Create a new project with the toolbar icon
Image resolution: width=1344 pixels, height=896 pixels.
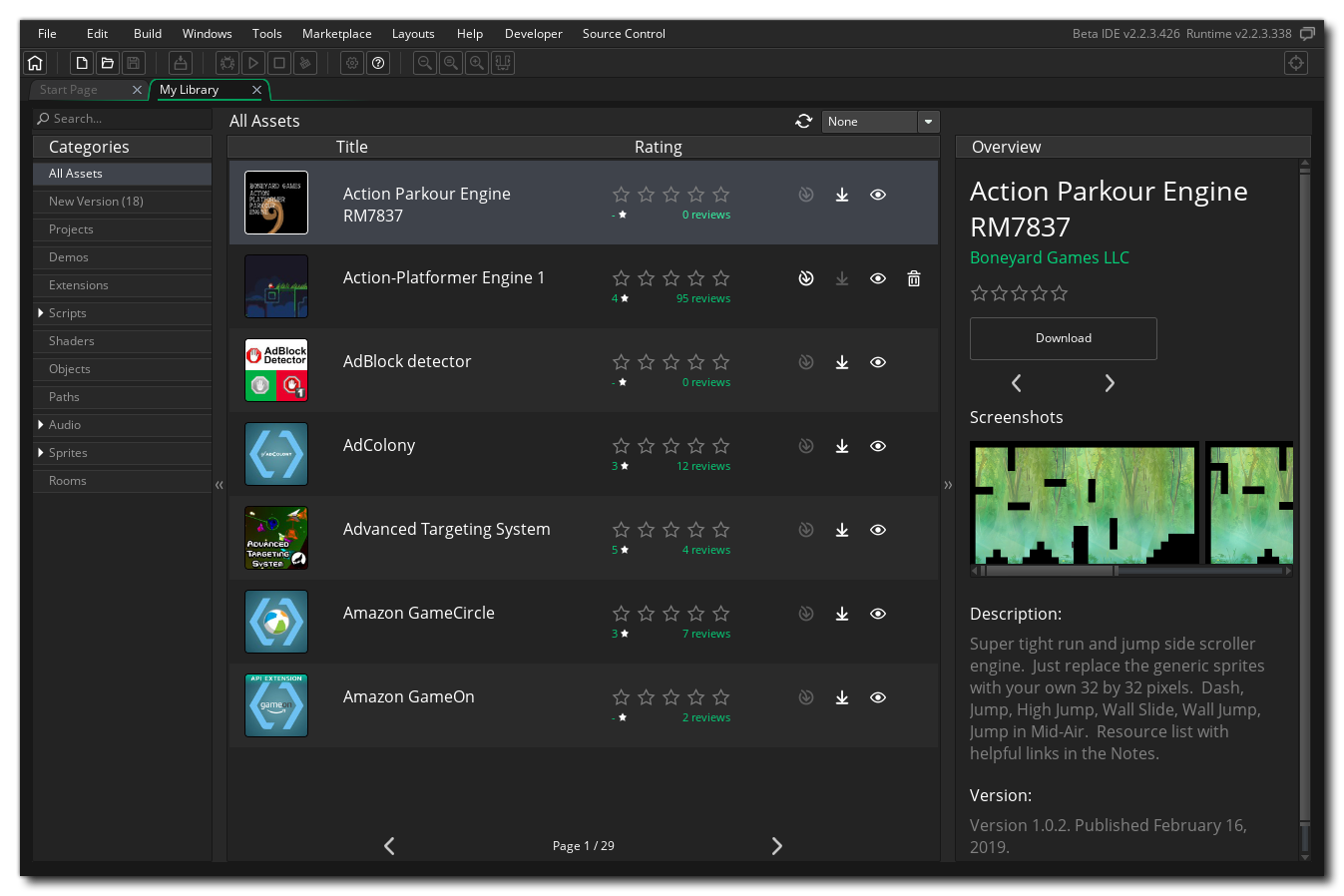[x=82, y=63]
